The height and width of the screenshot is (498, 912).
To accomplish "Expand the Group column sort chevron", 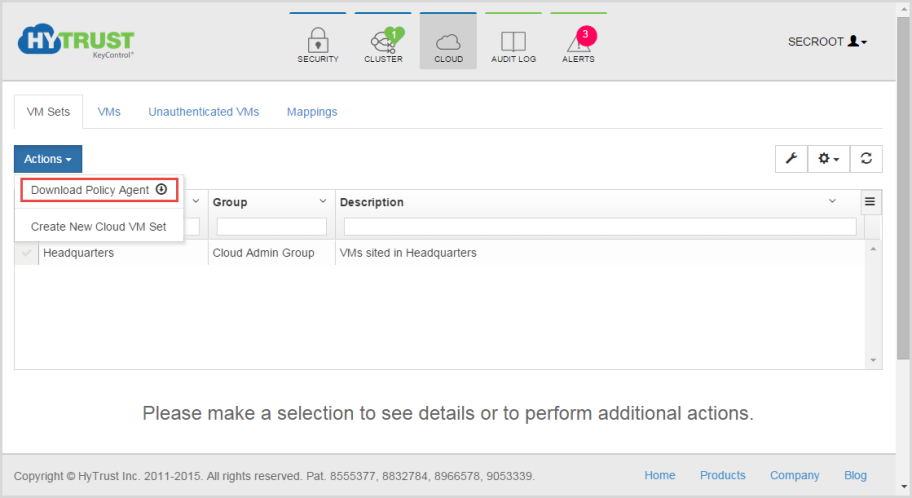I will (323, 201).
